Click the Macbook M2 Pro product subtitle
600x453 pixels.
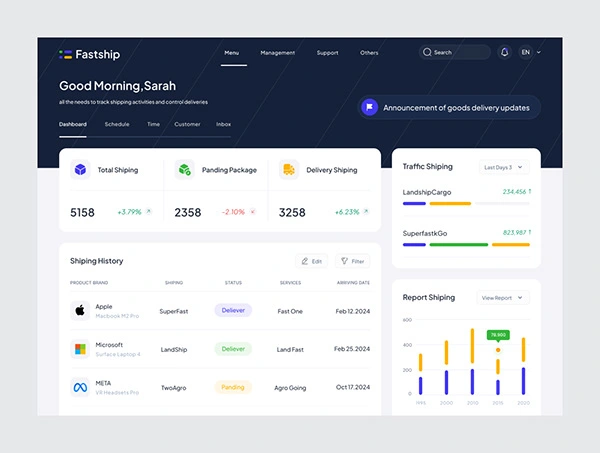point(117,316)
